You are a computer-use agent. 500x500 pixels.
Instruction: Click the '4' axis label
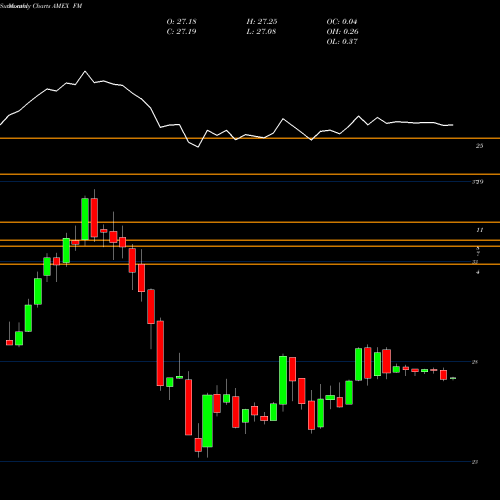point(478,272)
